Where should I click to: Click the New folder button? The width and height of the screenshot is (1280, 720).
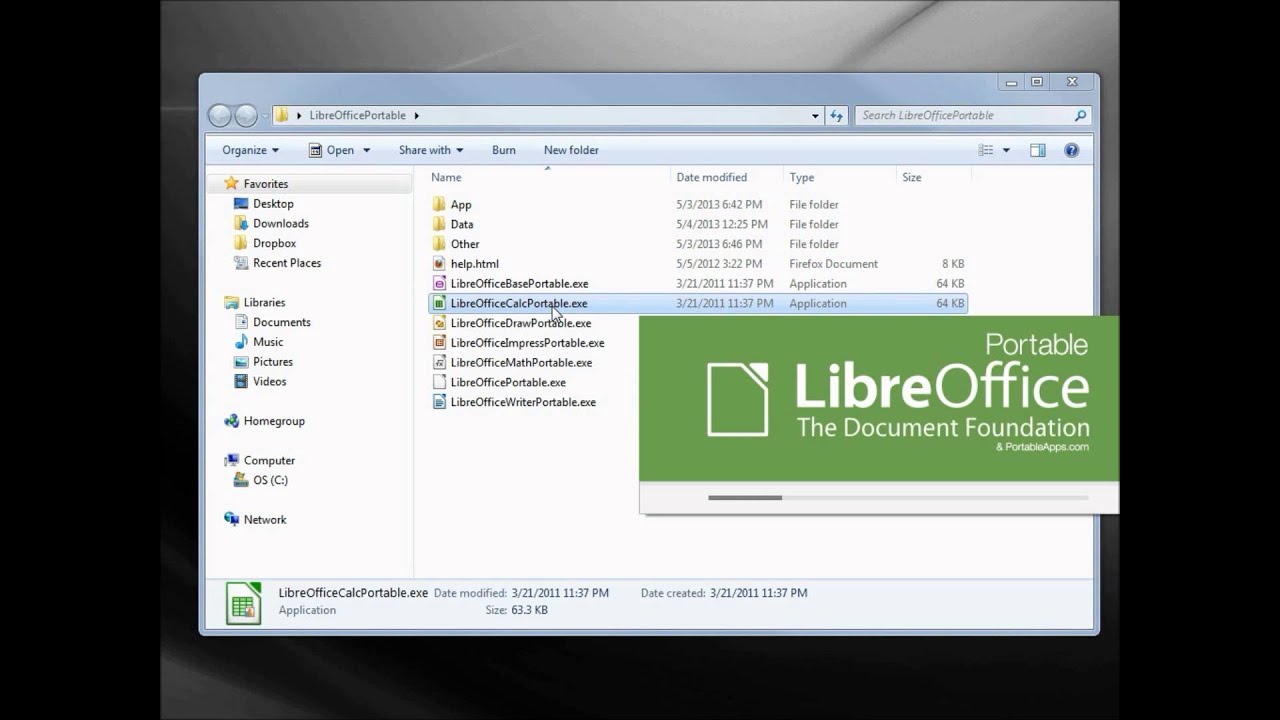tap(571, 150)
